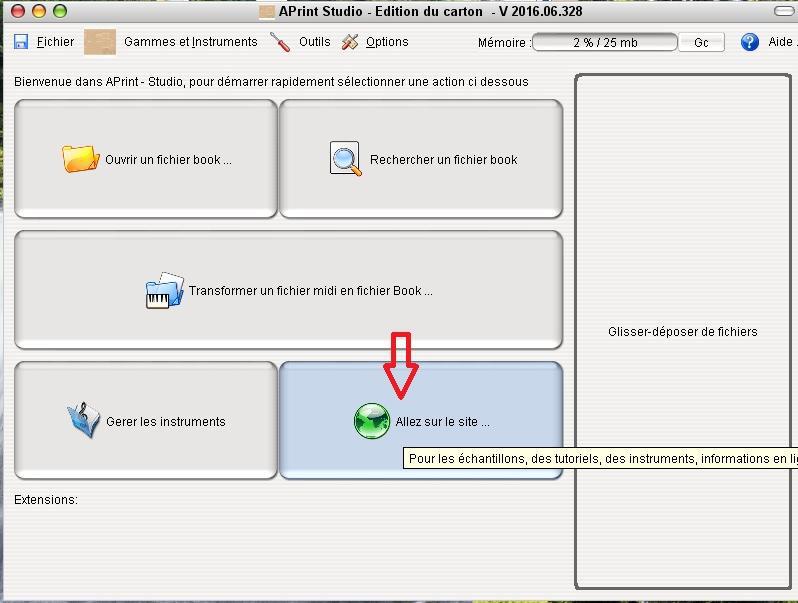Image resolution: width=798 pixels, height=603 pixels.
Task: Click the memory usage bar showing 2 % / 25 mb
Action: (604, 43)
